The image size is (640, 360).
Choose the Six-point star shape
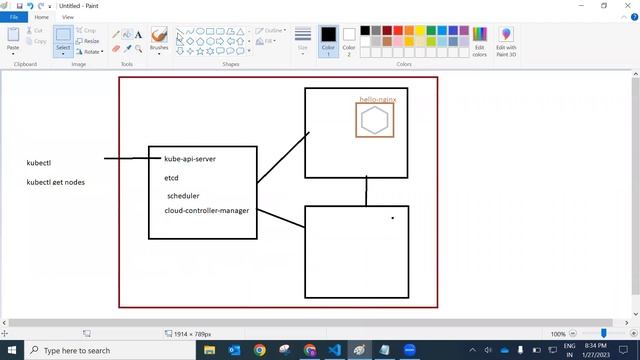tap(210, 51)
